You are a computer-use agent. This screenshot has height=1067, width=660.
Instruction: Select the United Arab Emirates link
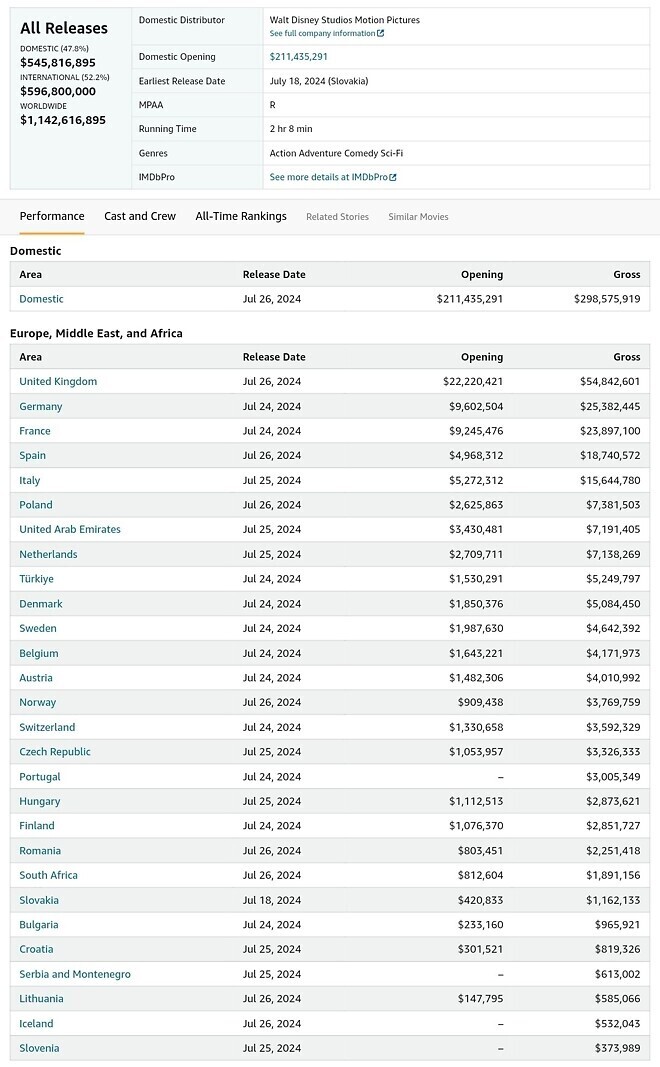tap(70, 529)
